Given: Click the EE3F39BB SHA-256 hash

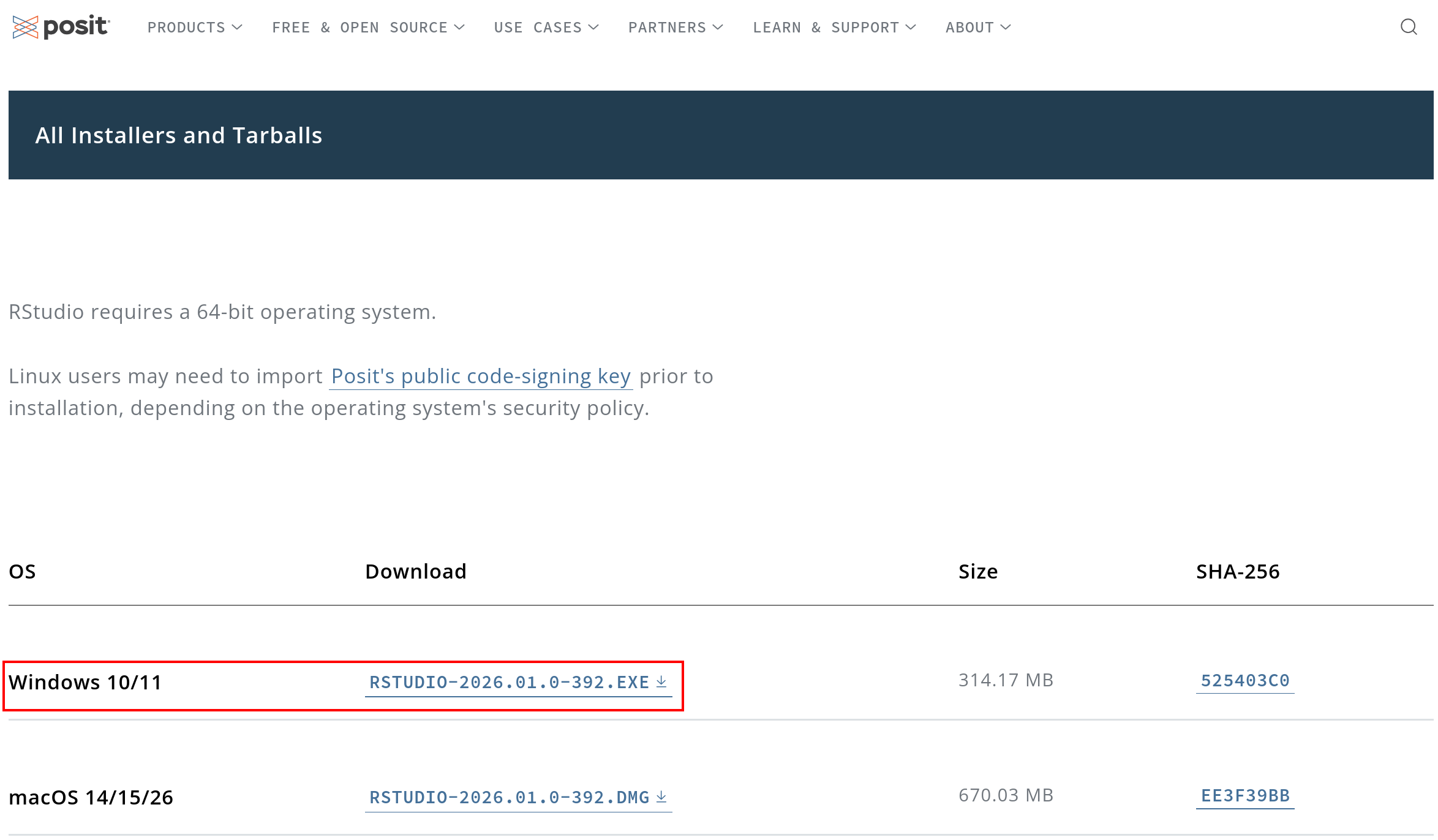Looking at the screenshot, I should [x=1244, y=795].
